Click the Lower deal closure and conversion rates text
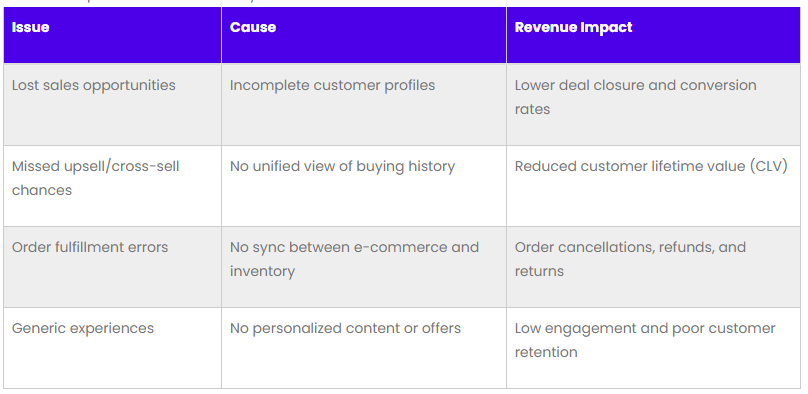Image resolution: width=808 pixels, height=394 pixels. pos(635,97)
